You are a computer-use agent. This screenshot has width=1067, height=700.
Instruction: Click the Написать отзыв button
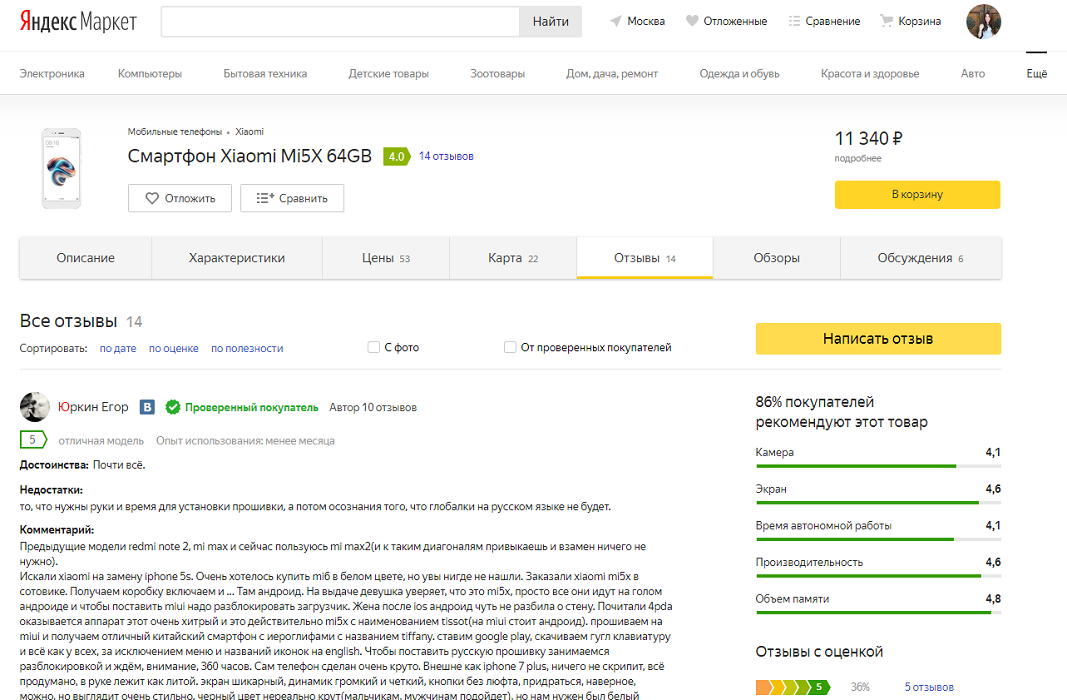pyautogui.click(x=878, y=339)
